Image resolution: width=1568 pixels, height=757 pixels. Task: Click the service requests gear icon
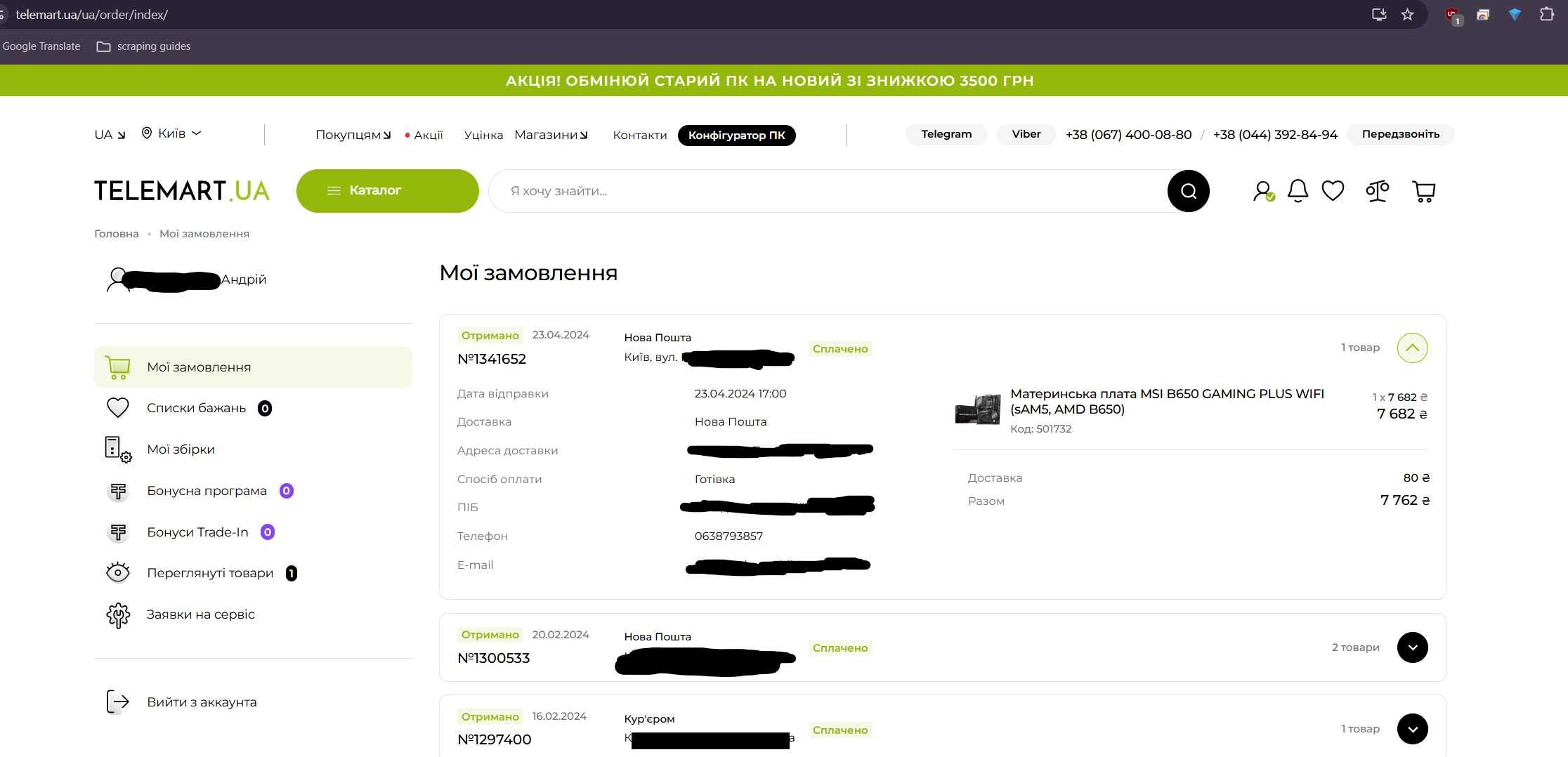click(118, 615)
